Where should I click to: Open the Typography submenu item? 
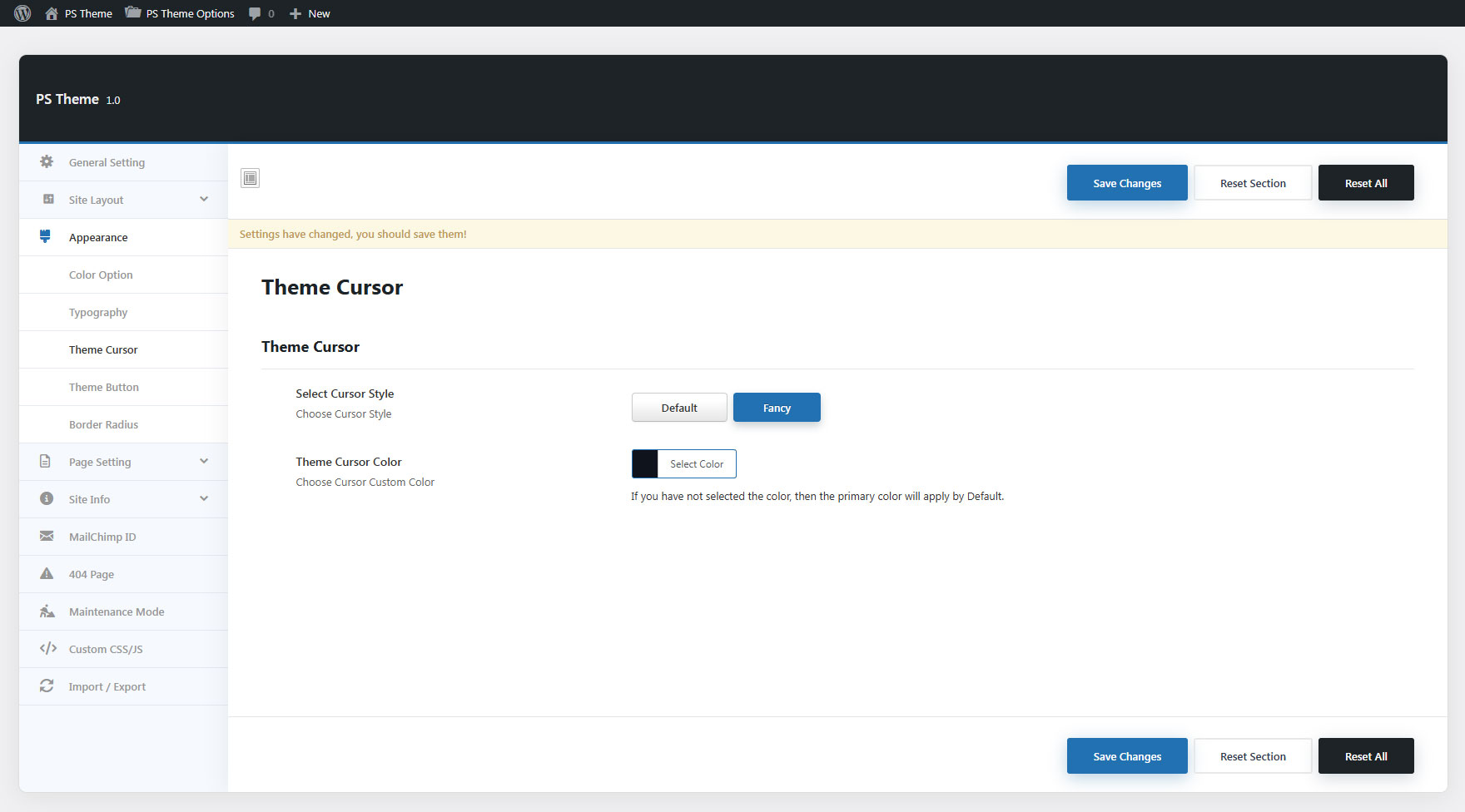98,312
